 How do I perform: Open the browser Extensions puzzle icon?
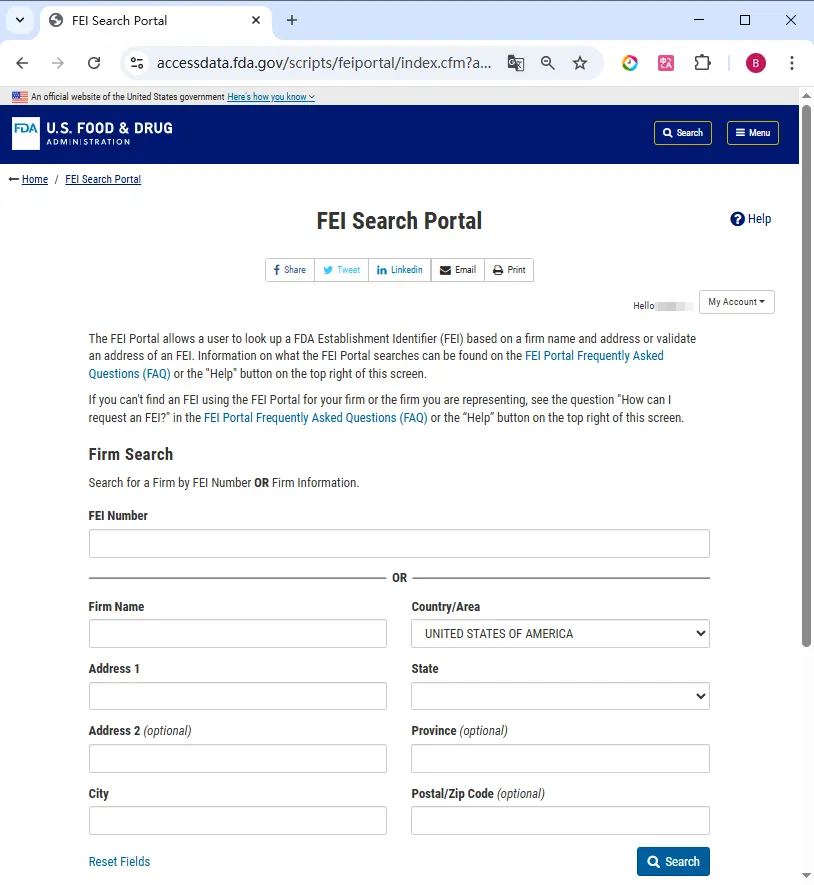(702, 63)
